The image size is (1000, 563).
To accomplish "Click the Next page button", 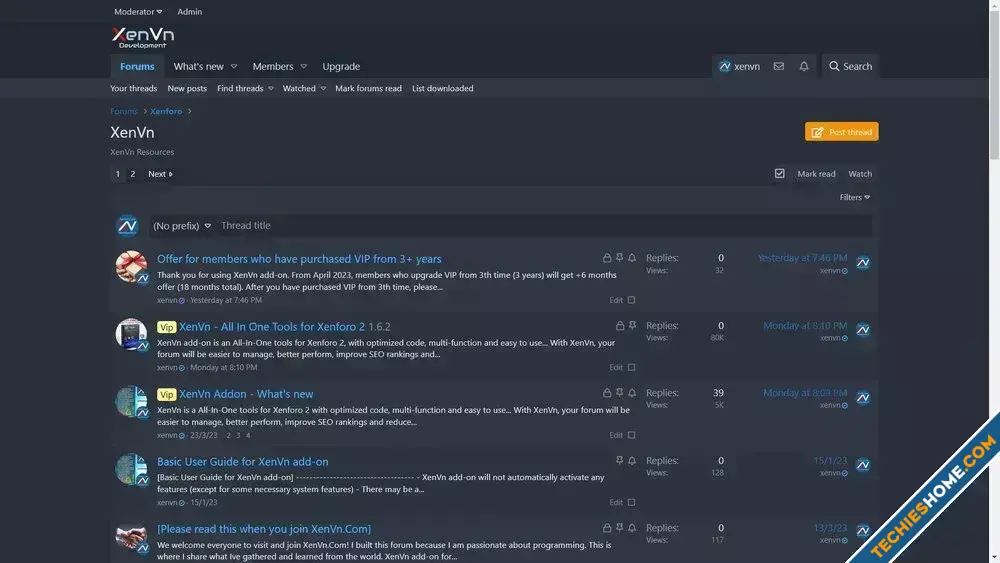I will pos(160,173).
